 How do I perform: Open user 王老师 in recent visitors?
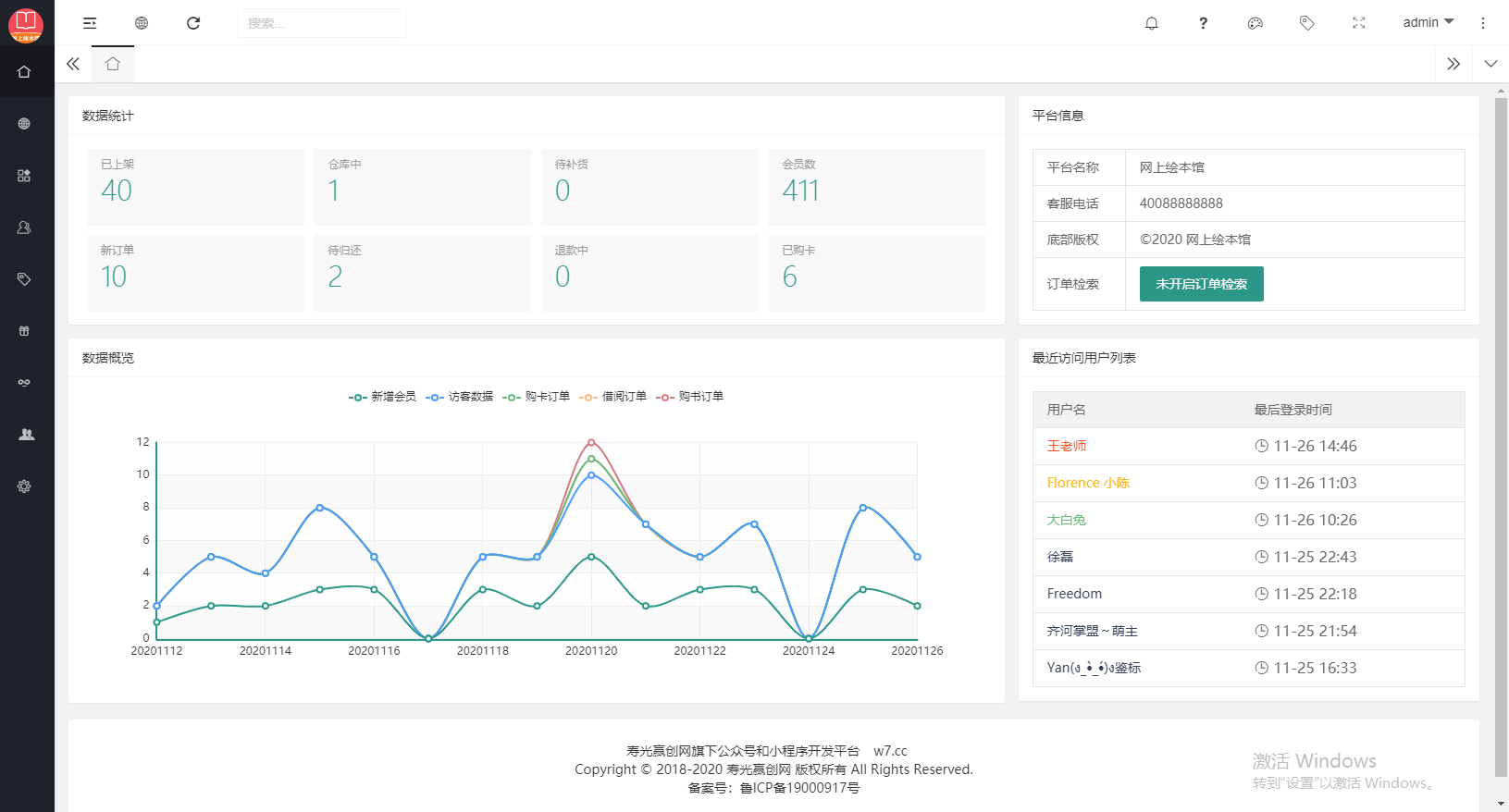coord(1067,446)
